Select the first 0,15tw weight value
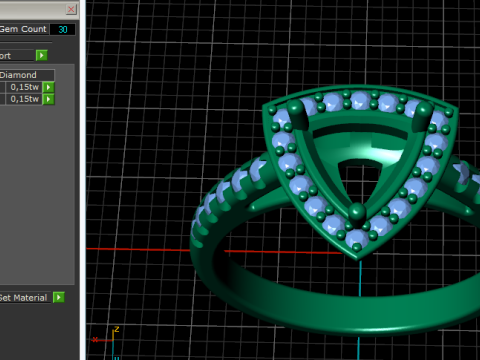The image size is (480, 360). pos(24,87)
